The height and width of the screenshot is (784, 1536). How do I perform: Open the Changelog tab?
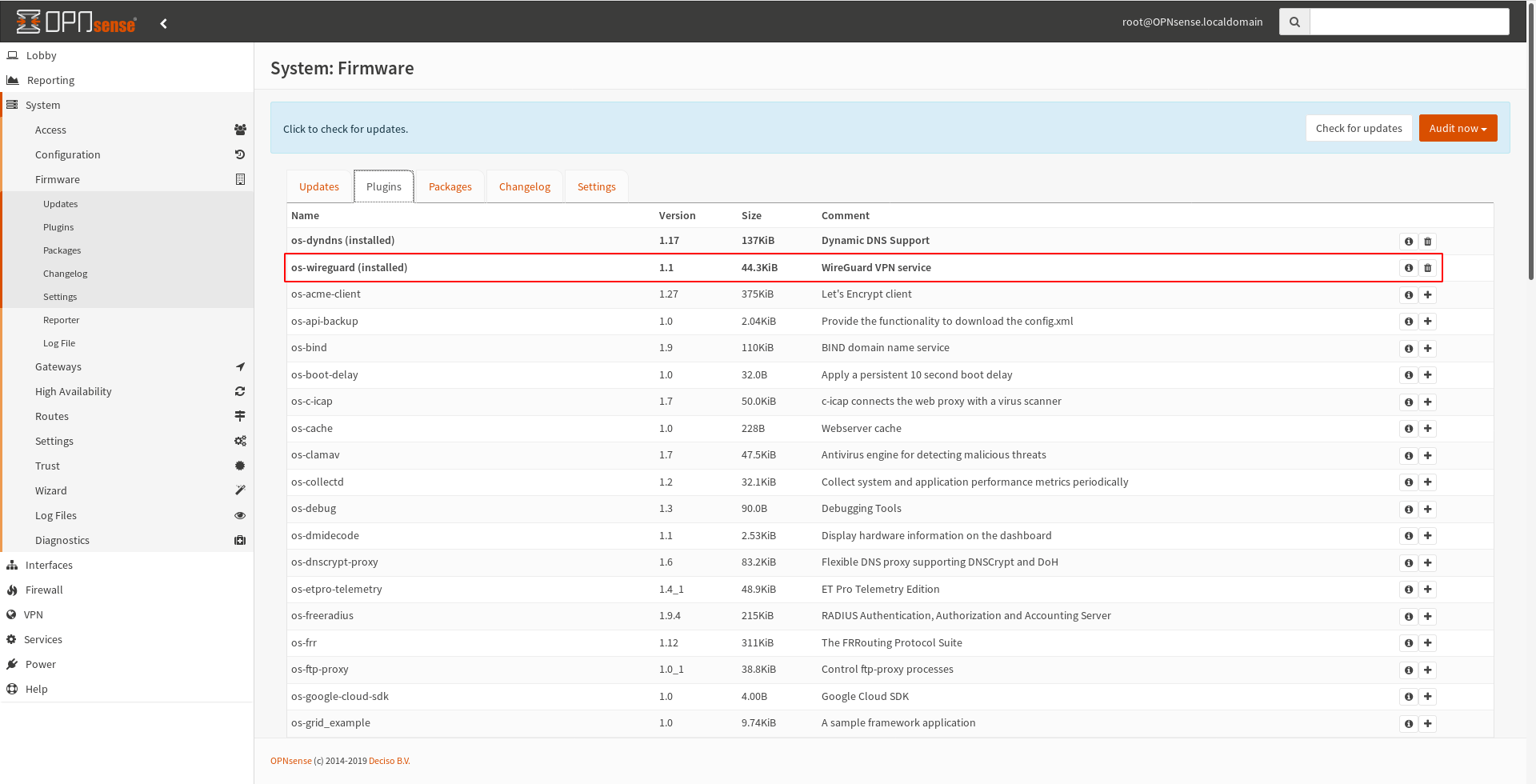(524, 186)
